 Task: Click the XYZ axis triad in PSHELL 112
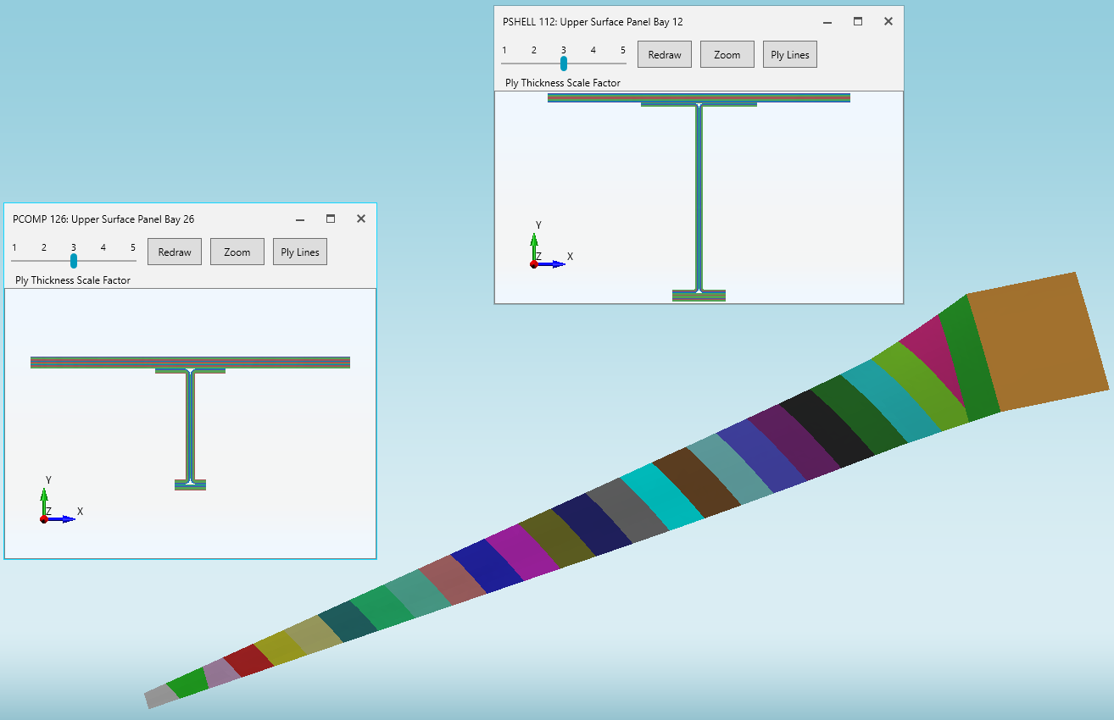point(550,245)
